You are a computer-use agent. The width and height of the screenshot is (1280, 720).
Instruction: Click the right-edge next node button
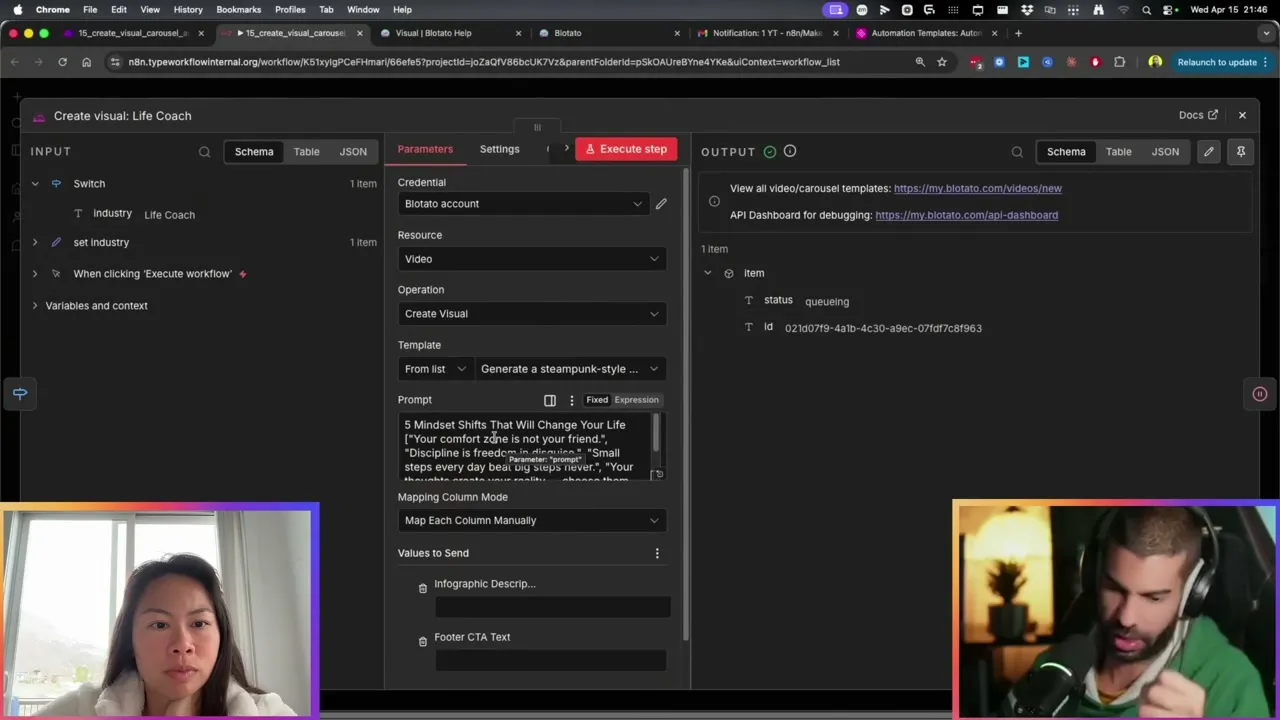pyautogui.click(x=1260, y=394)
